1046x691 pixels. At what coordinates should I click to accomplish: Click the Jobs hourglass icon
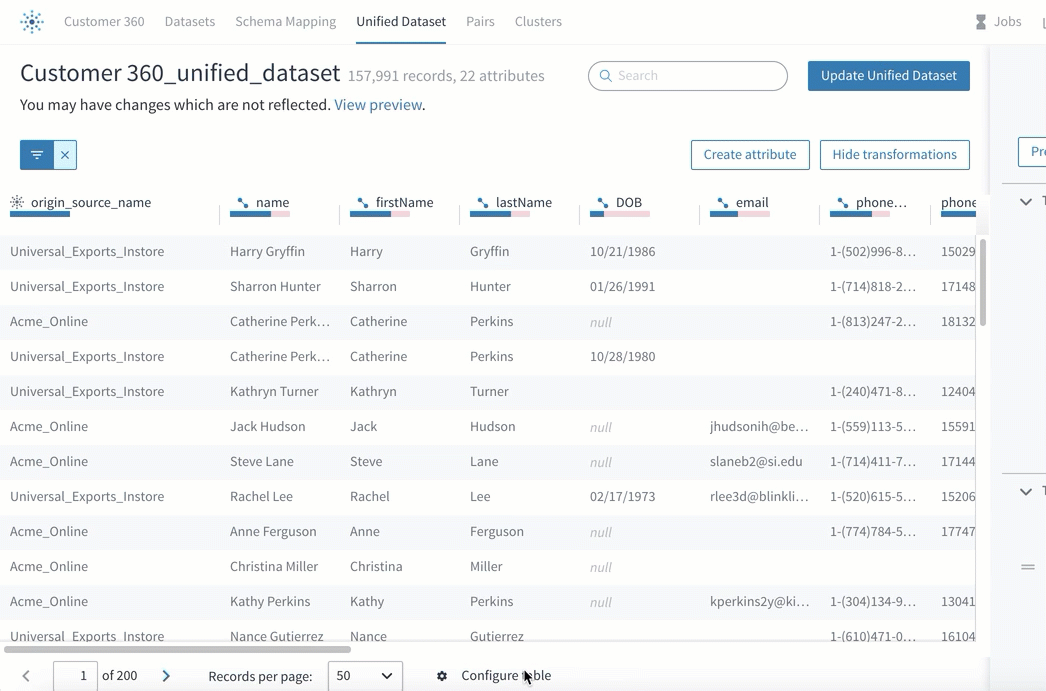point(981,22)
